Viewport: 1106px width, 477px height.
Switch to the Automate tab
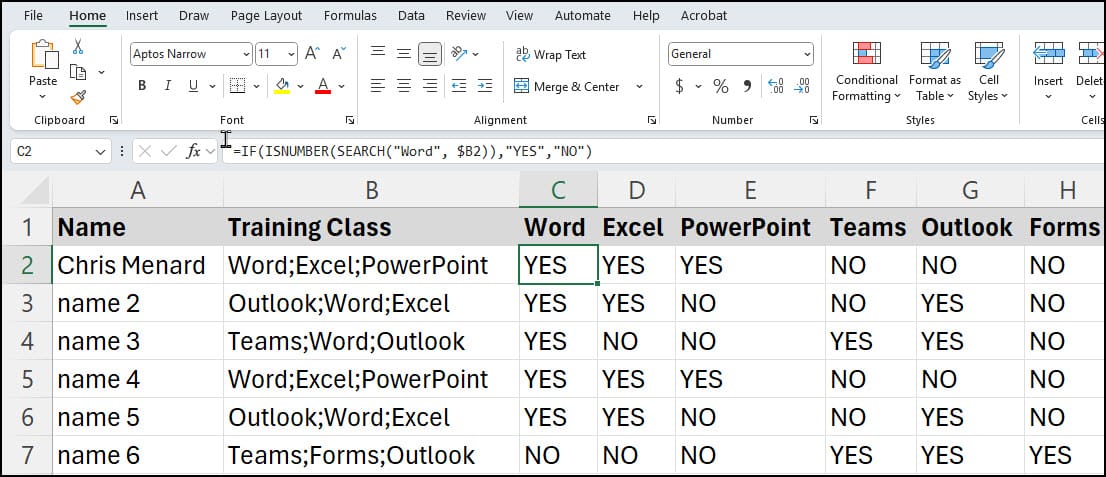pos(583,16)
